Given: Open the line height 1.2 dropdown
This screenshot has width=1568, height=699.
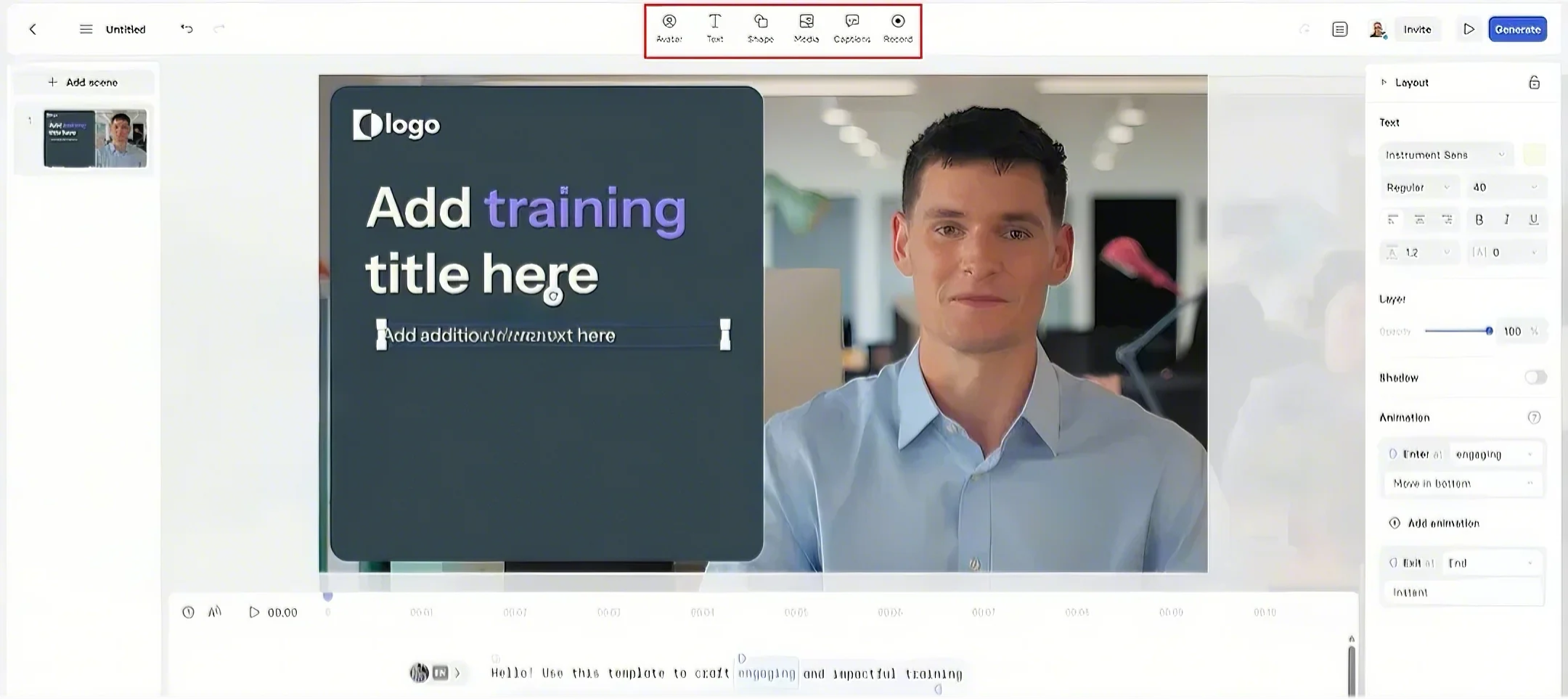Looking at the screenshot, I should pyautogui.click(x=1418, y=252).
